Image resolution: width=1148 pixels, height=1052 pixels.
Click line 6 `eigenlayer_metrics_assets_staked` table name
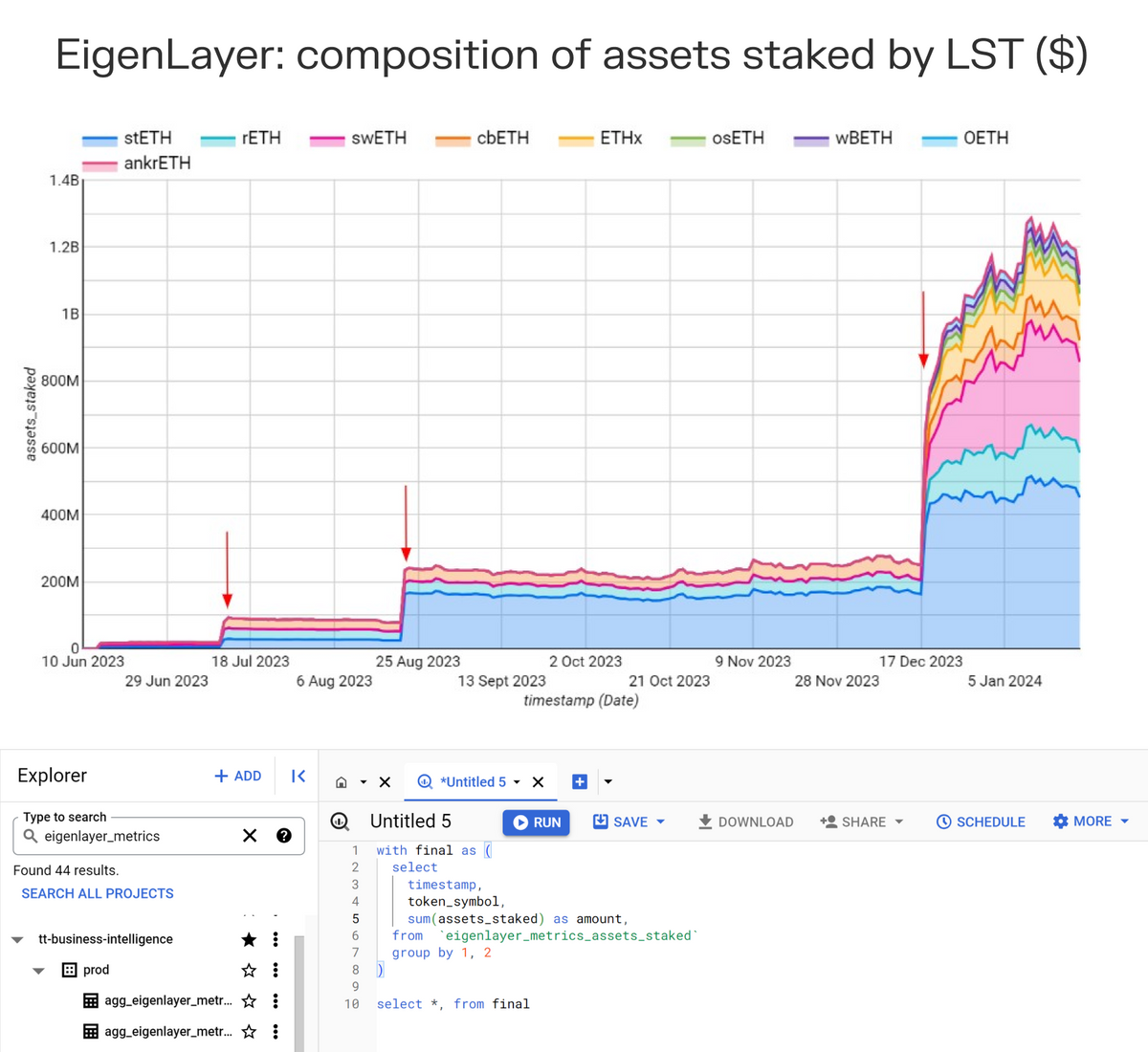pos(568,935)
